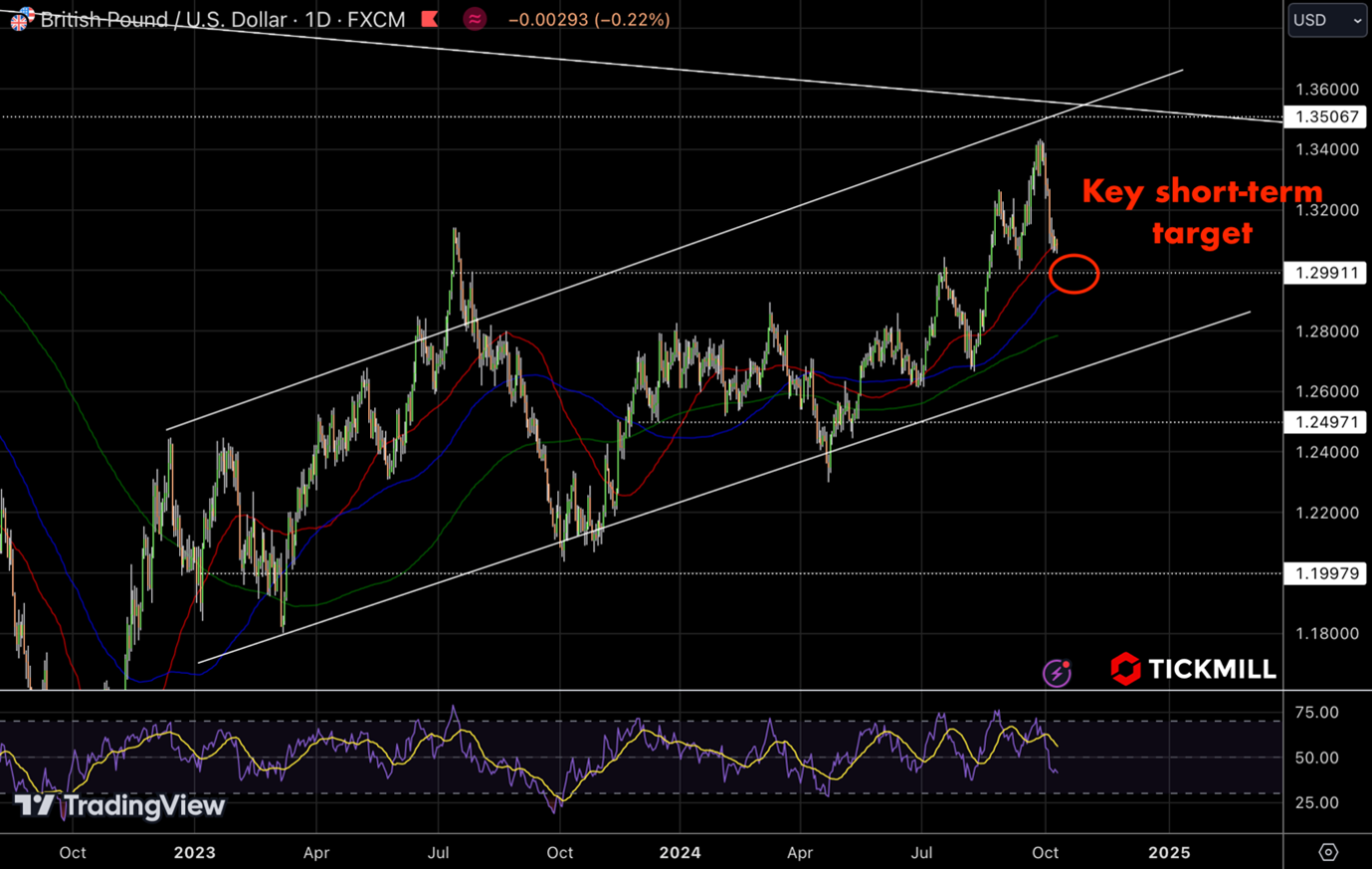Click the 1.22000 price axis value

(x=1327, y=513)
